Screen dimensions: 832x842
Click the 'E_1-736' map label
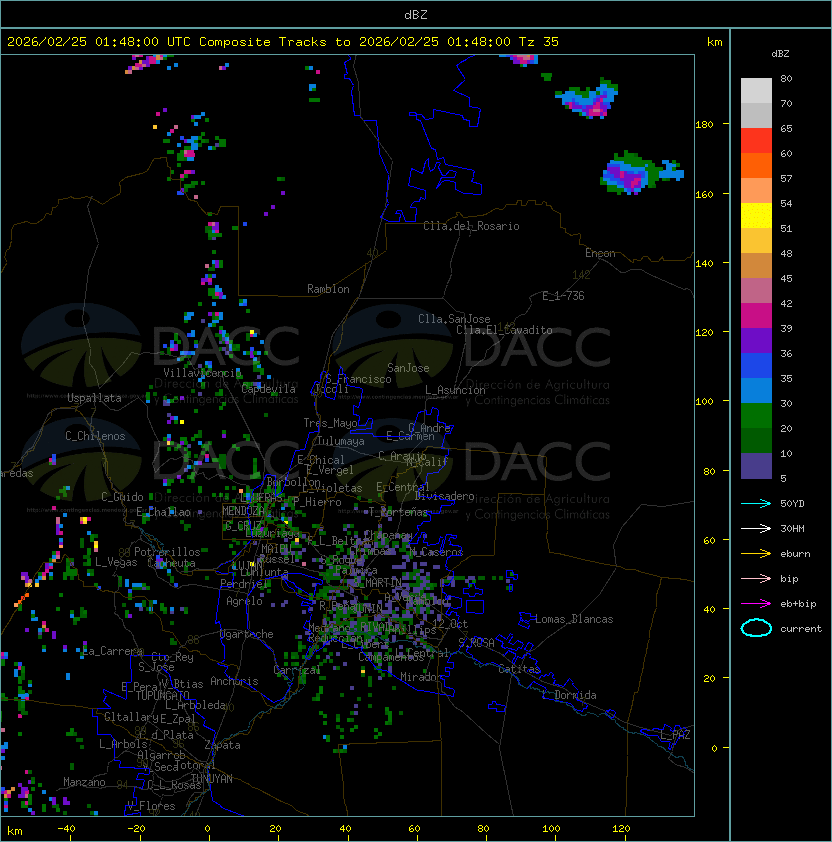click(x=563, y=296)
